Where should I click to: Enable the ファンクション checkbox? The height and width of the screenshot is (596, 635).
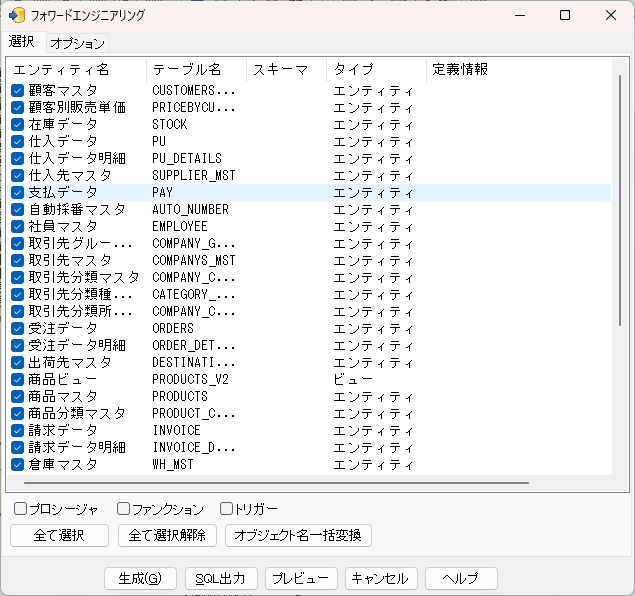coord(123,509)
